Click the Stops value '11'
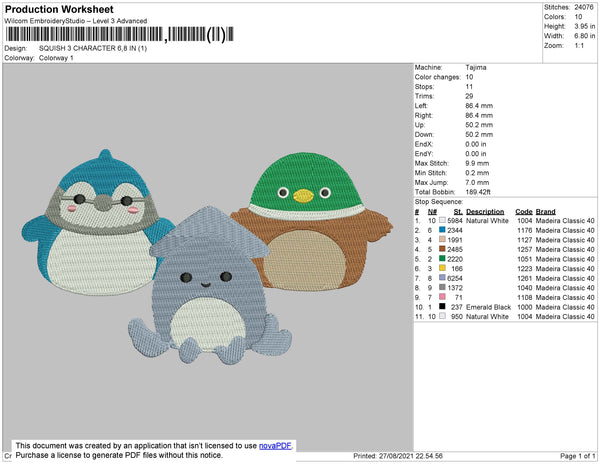This screenshot has height=464, width=600. click(x=469, y=87)
